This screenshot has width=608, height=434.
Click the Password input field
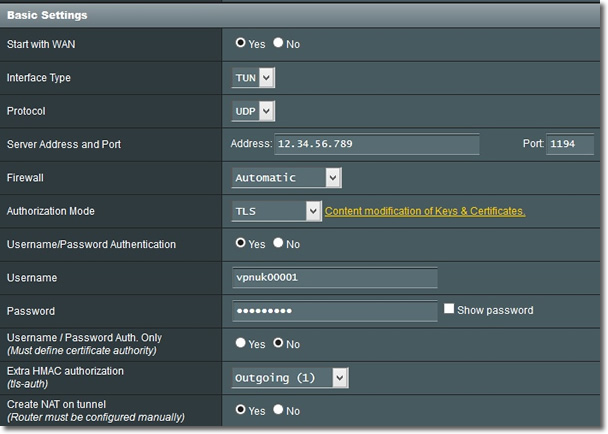coord(334,310)
